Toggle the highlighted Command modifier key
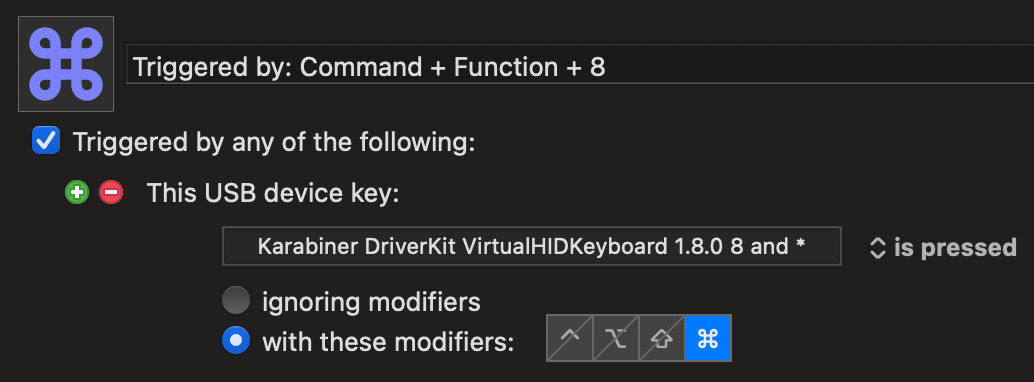Screen dimensions: 1034x382 pos(708,338)
